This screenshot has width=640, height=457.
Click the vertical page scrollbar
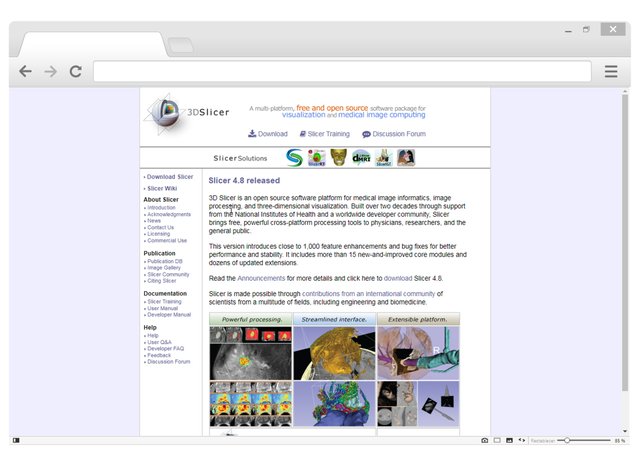click(624, 243)
